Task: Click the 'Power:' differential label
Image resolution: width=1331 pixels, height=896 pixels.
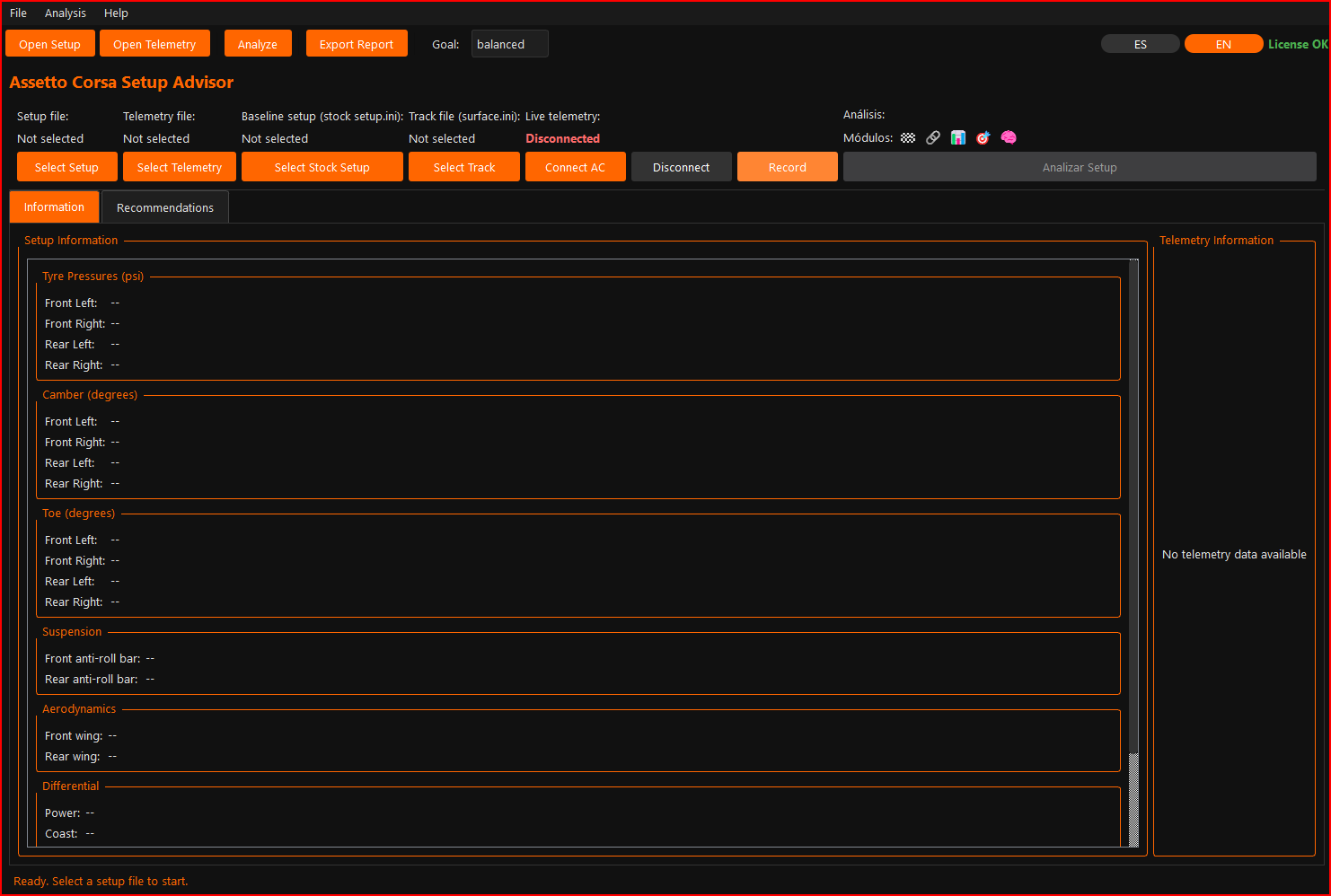Action: (63, 813)
